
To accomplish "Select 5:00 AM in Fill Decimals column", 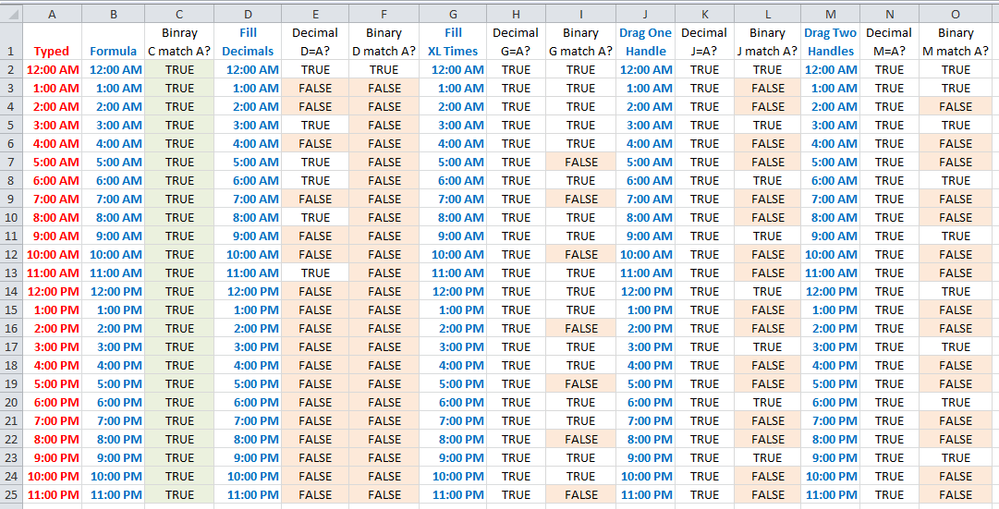I will click(248, 162).
